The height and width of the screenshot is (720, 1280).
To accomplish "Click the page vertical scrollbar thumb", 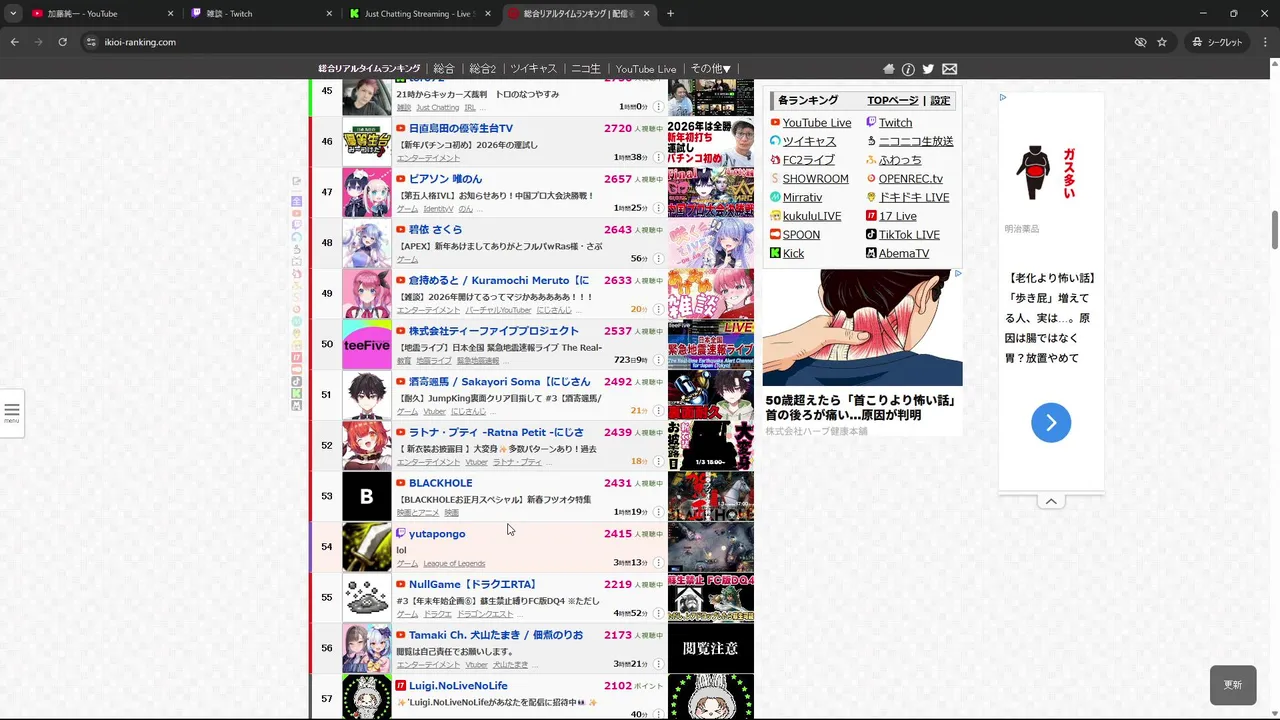I will point(1274,230).
